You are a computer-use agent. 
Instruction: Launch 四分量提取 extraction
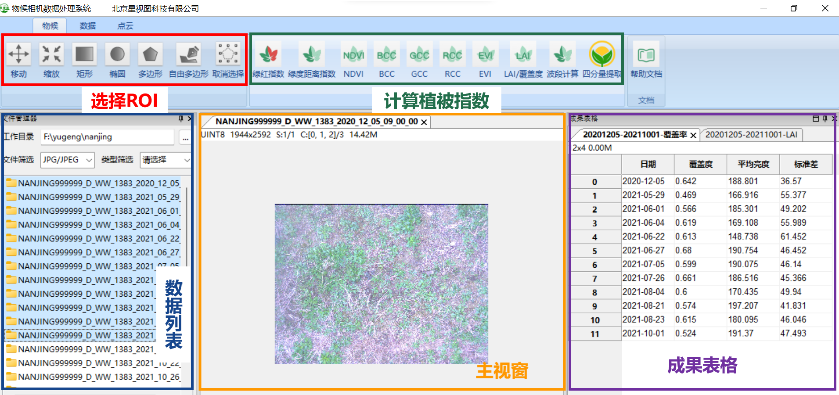(602, 60)
